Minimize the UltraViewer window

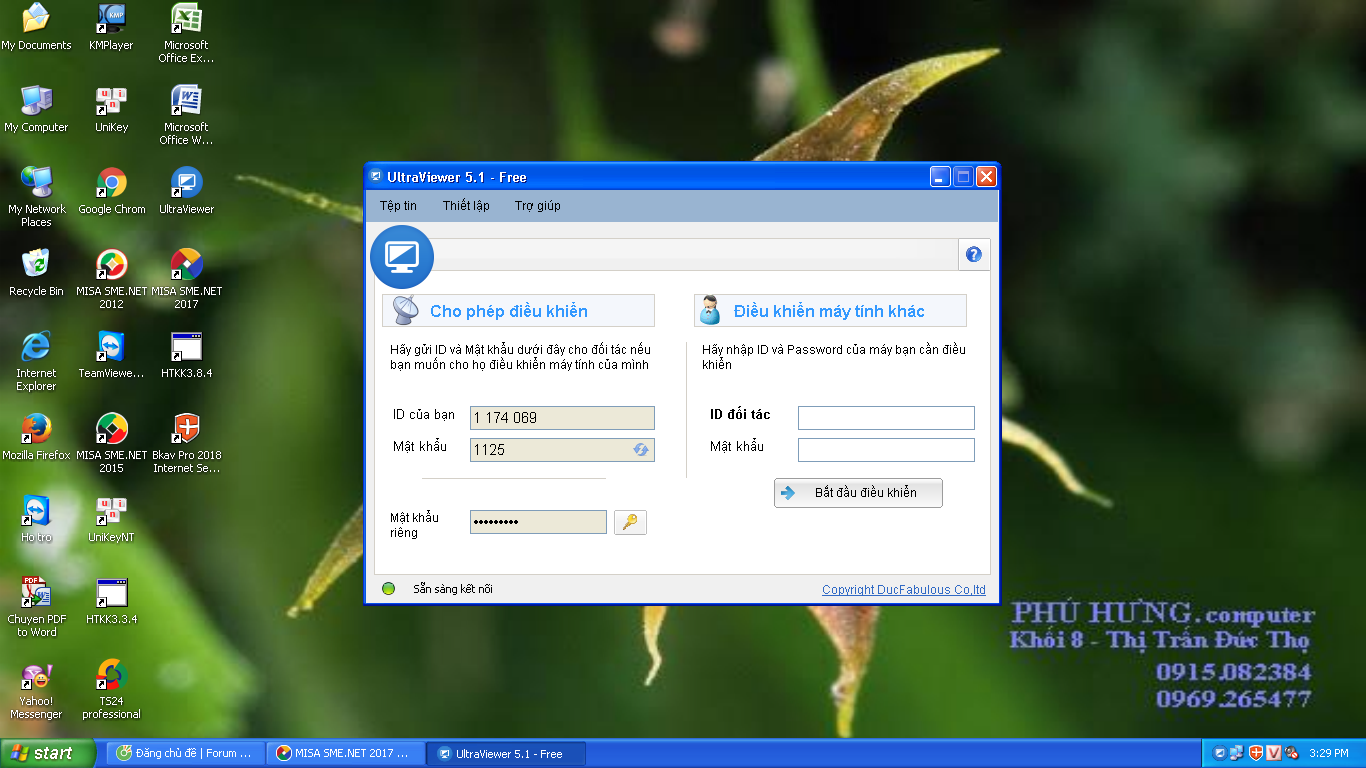tap(940, 177)
